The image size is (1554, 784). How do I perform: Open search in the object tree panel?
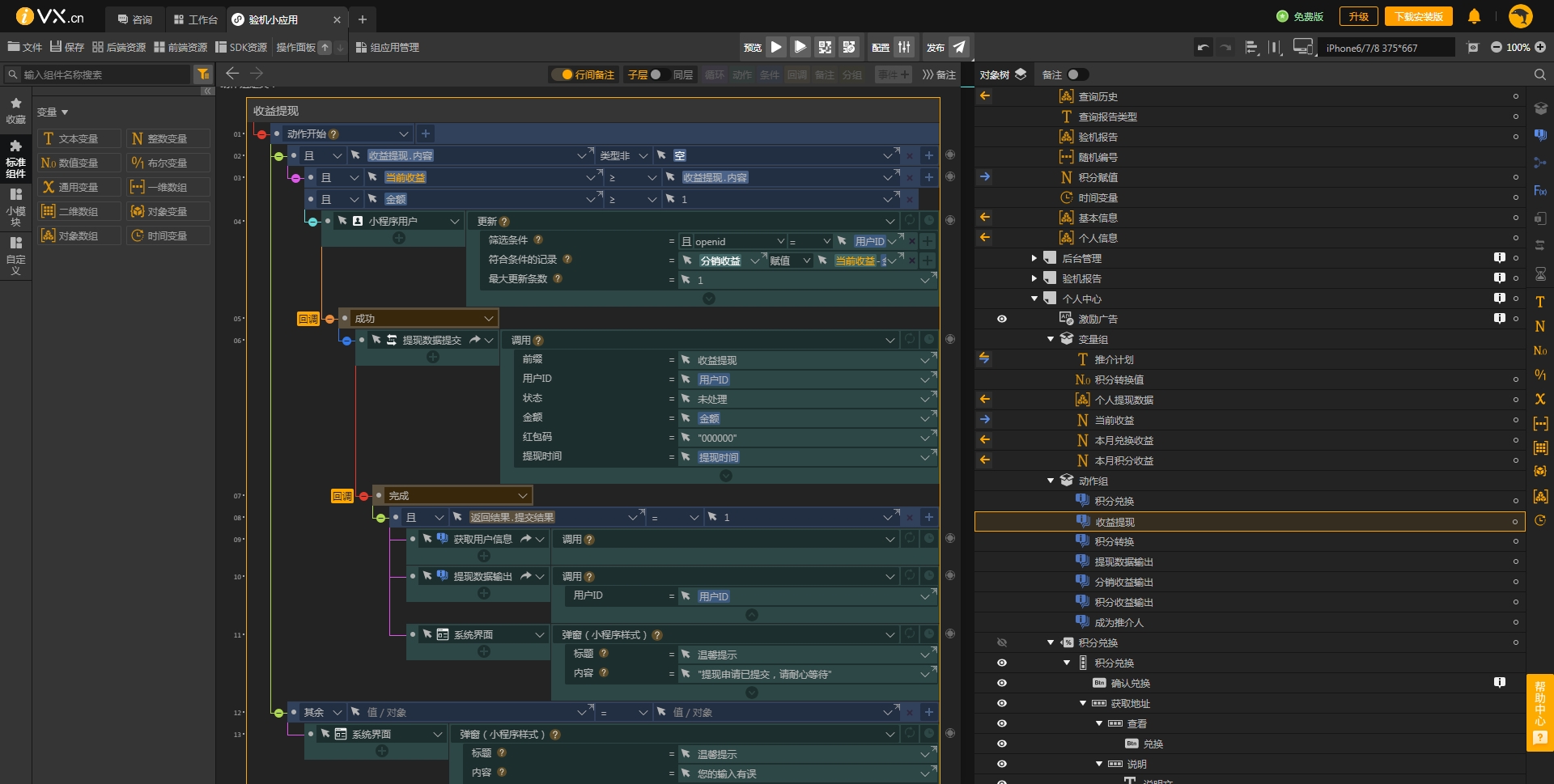coord(1539,74)
